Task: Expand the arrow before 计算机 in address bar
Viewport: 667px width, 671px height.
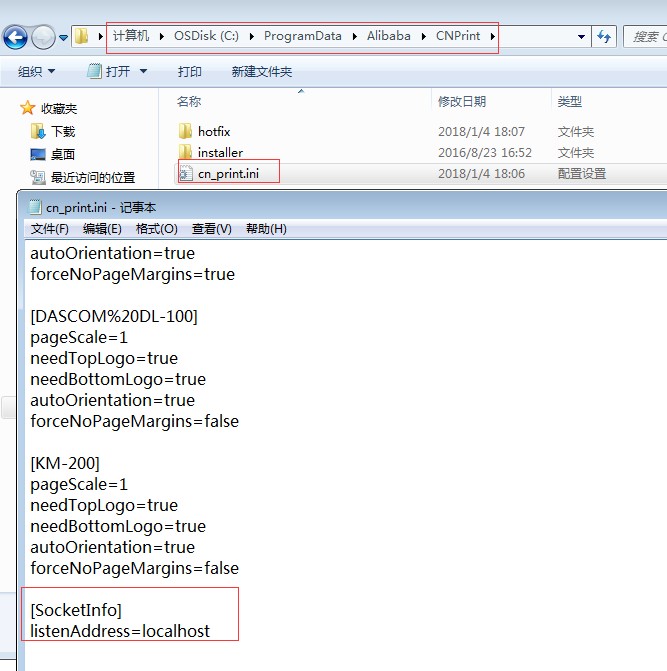Action: (x=100, y=36)
